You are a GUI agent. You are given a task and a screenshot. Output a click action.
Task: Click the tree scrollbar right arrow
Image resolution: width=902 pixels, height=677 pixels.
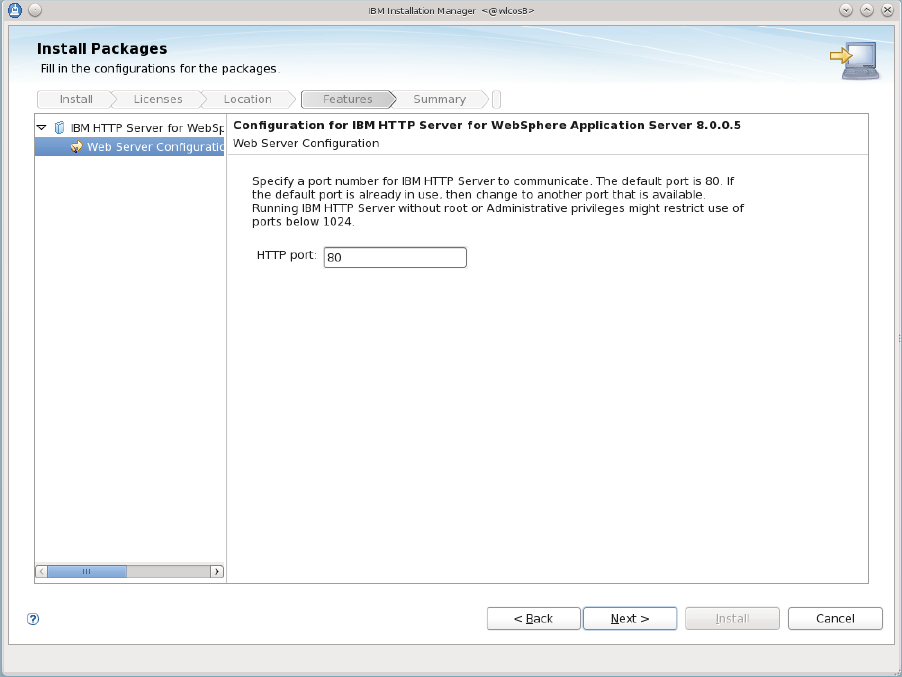coord(217,571)
